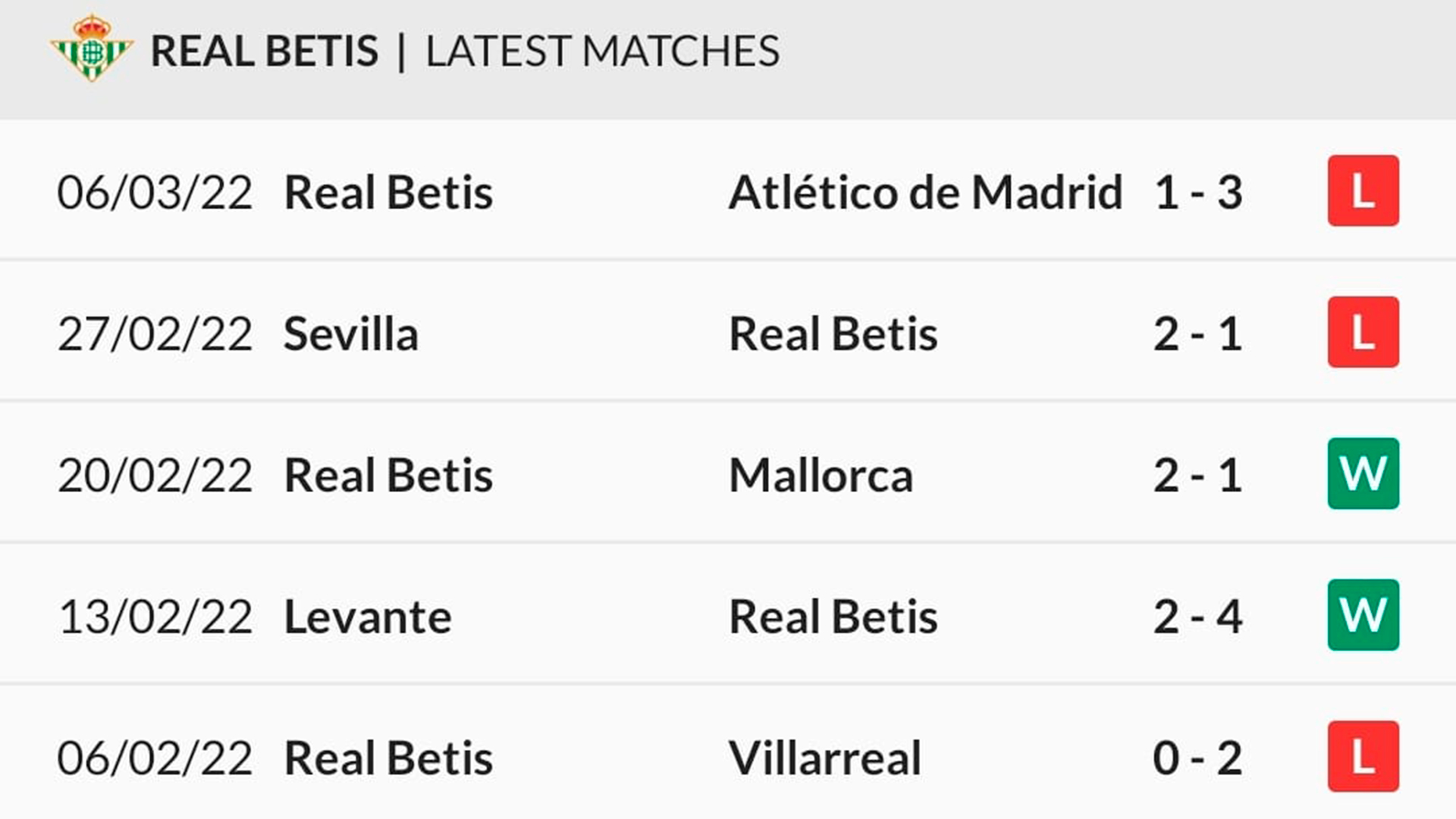
Task: Click the red L badge for Villarreal match
Action: click(x=1363, y=757)
